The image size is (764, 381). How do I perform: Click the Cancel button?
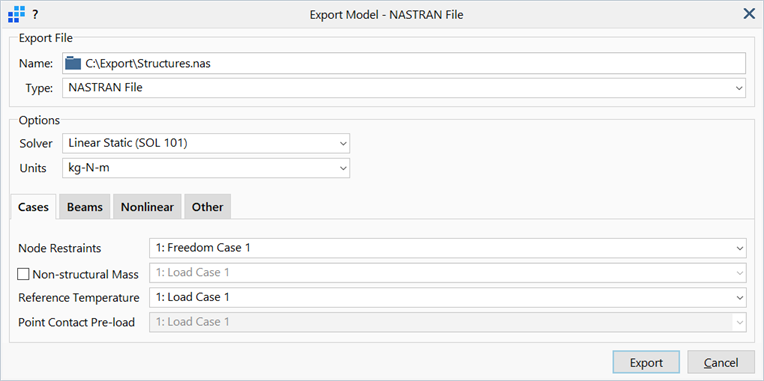point(721,363)
